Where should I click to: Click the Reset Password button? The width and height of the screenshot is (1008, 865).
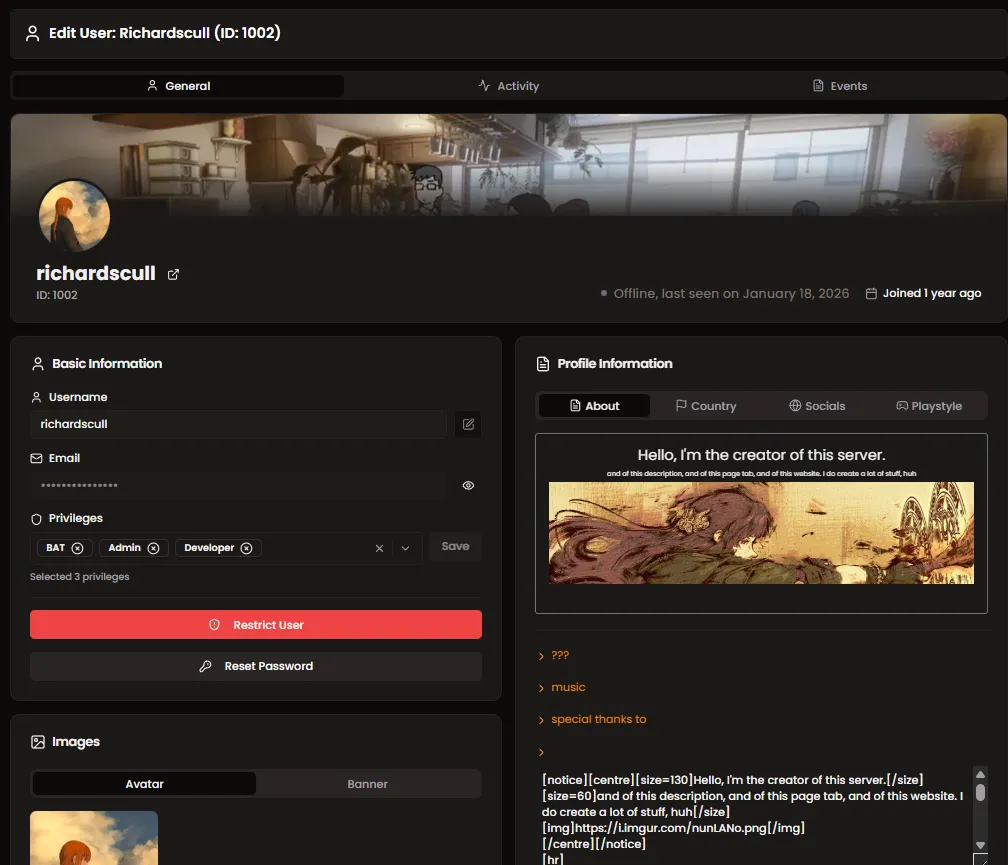(x=256, y=666)
